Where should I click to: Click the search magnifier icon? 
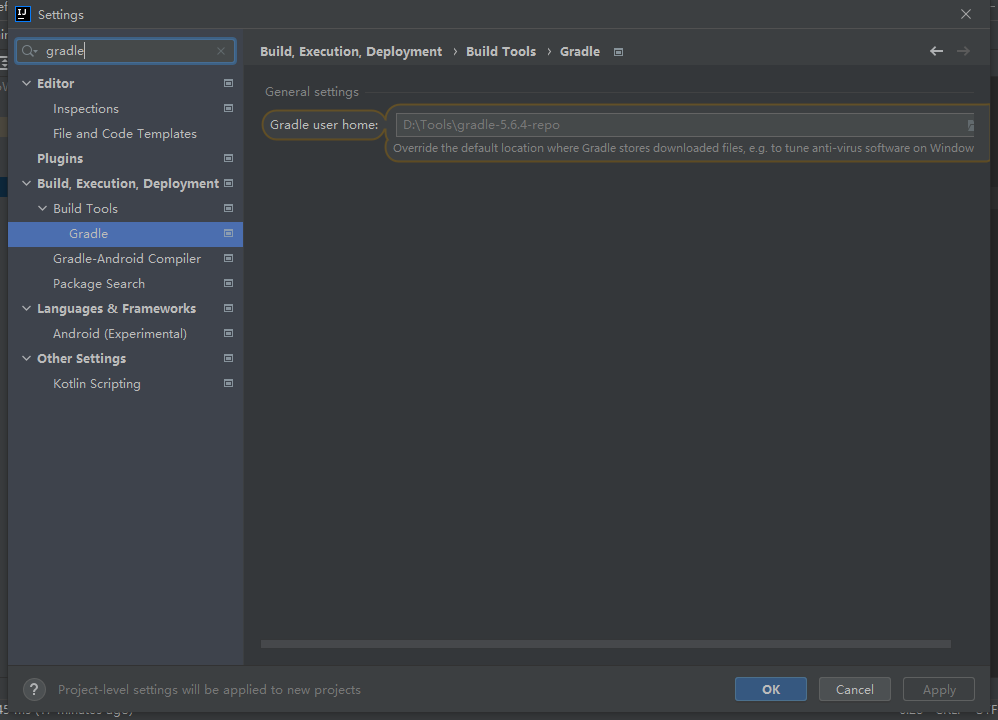(x=28, y=51)
